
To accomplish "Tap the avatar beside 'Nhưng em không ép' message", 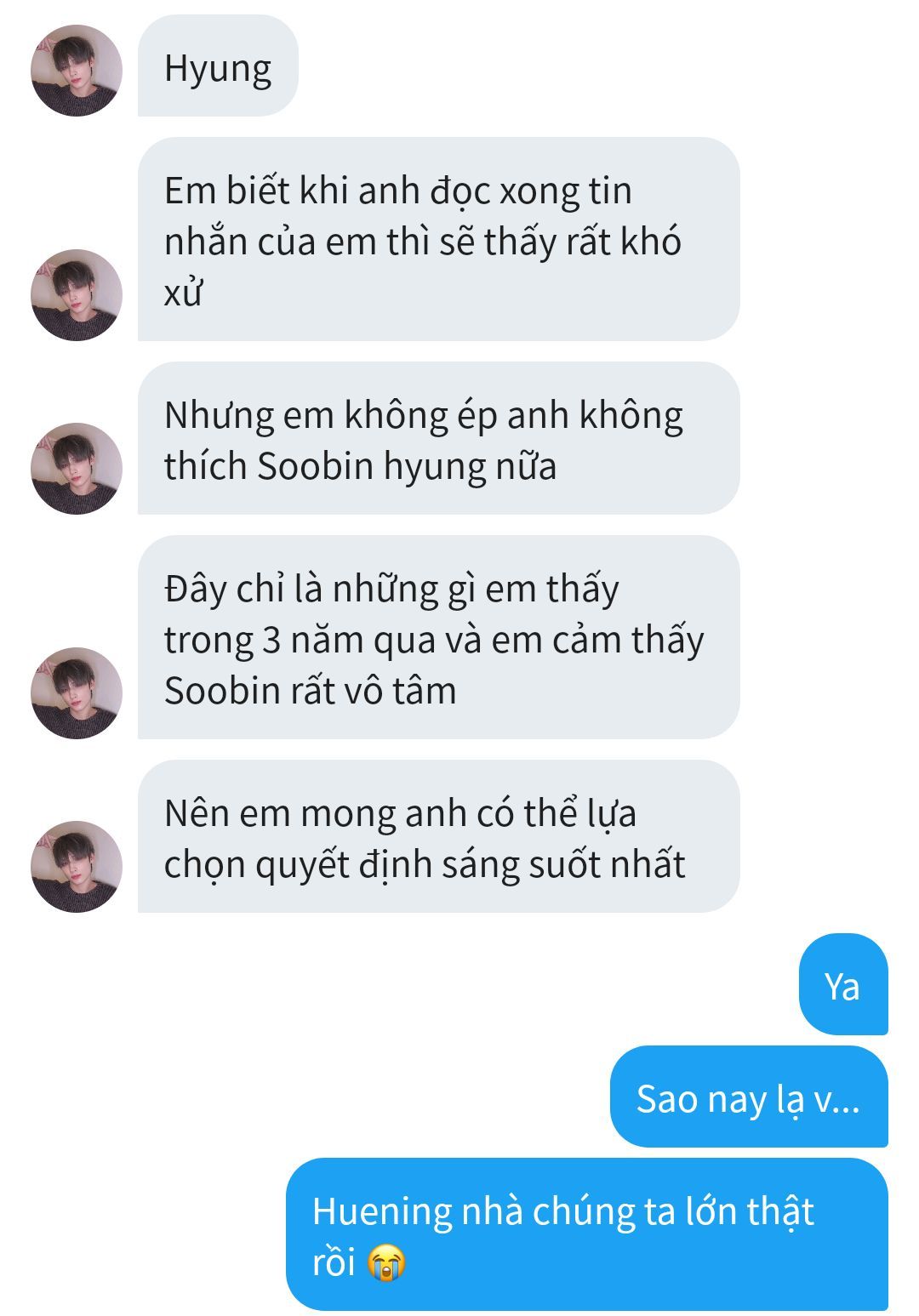I will point(77,469).
